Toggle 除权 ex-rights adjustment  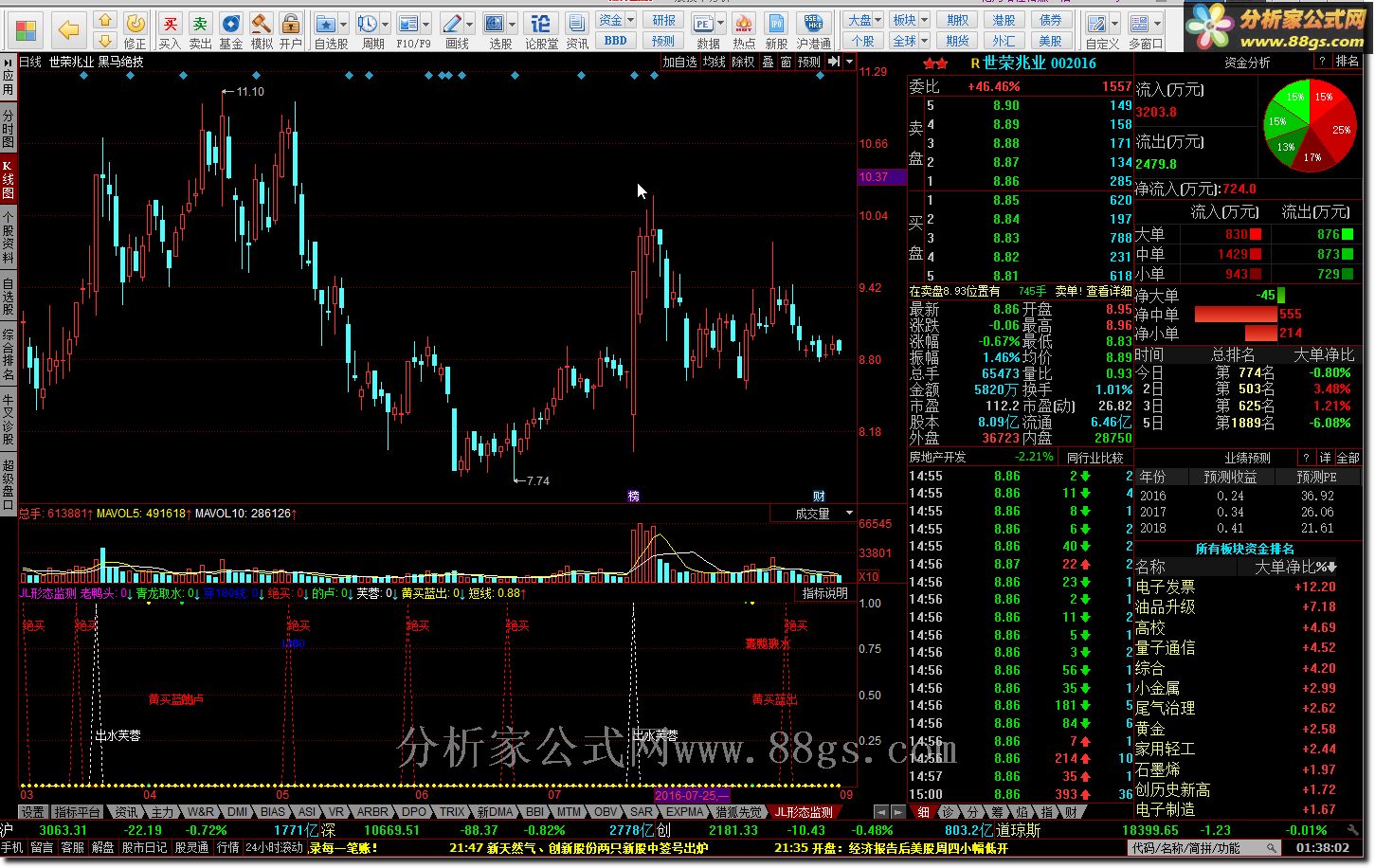click(744, 62)
